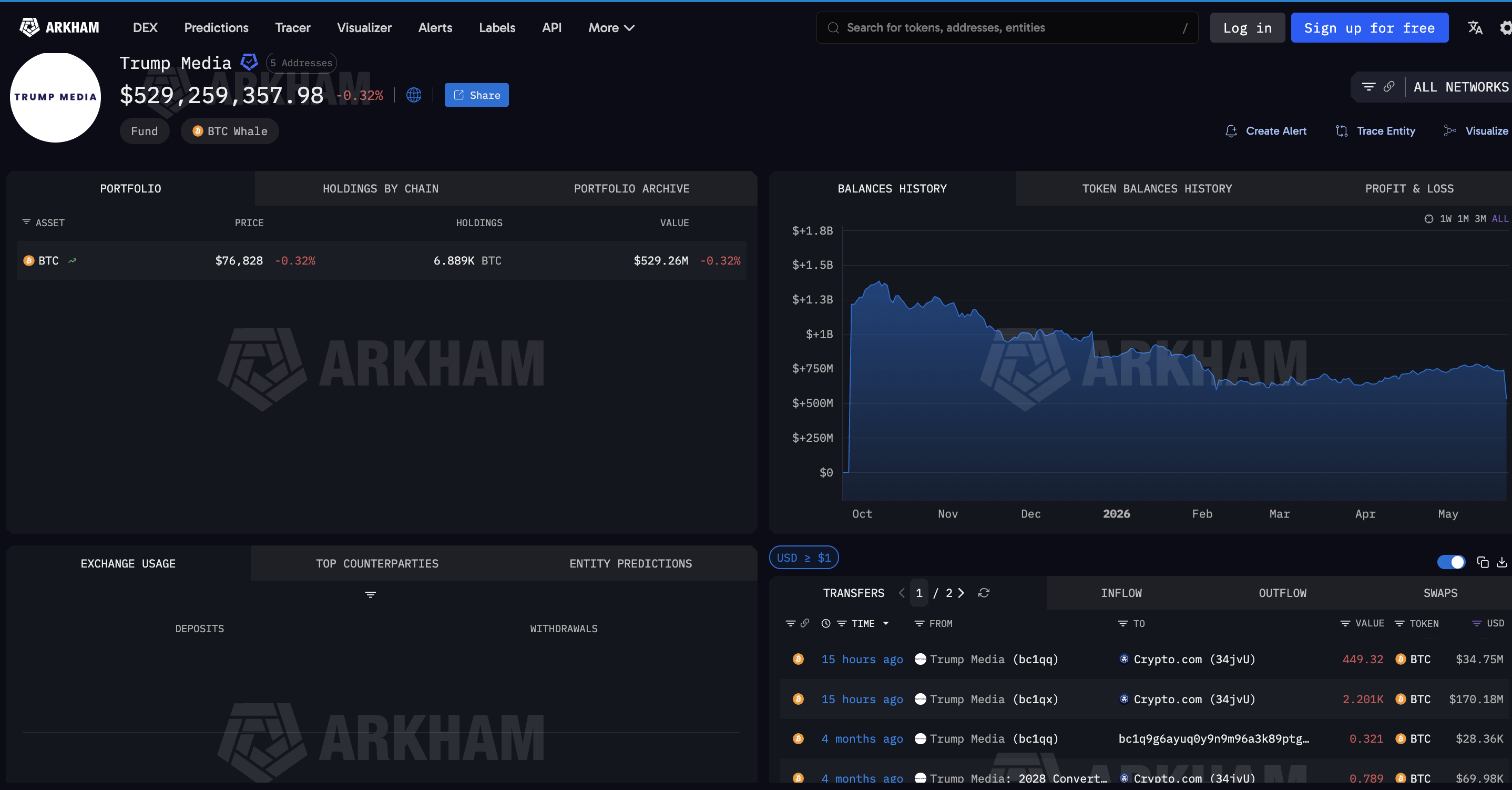Viewport: 1512px width, 790px height.
Task: Switch to the Holdings By Chain tab
Action: point(380,188)
